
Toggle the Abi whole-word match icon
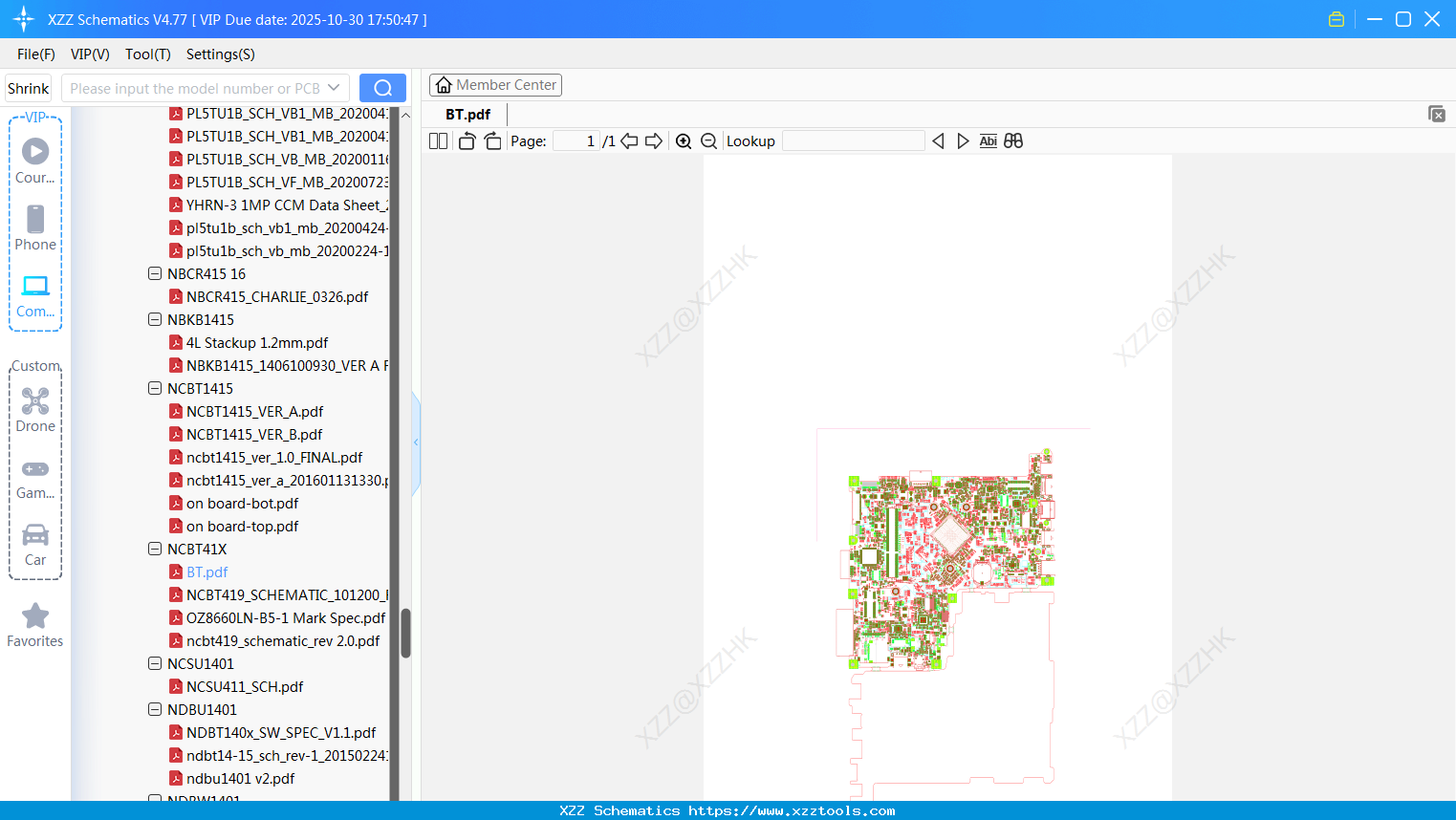[989, 141]
